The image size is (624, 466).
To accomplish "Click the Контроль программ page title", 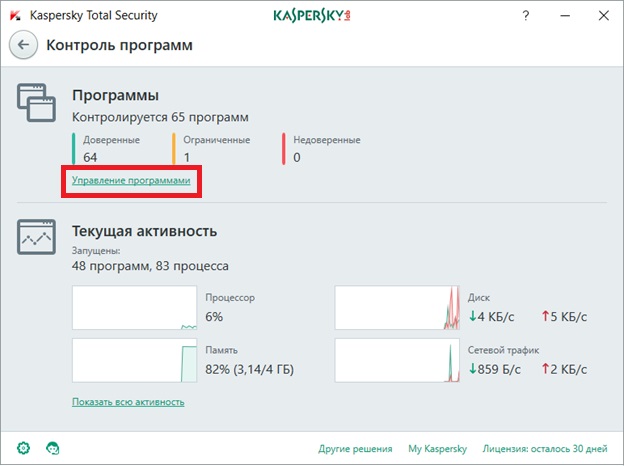I will (119, 45).
